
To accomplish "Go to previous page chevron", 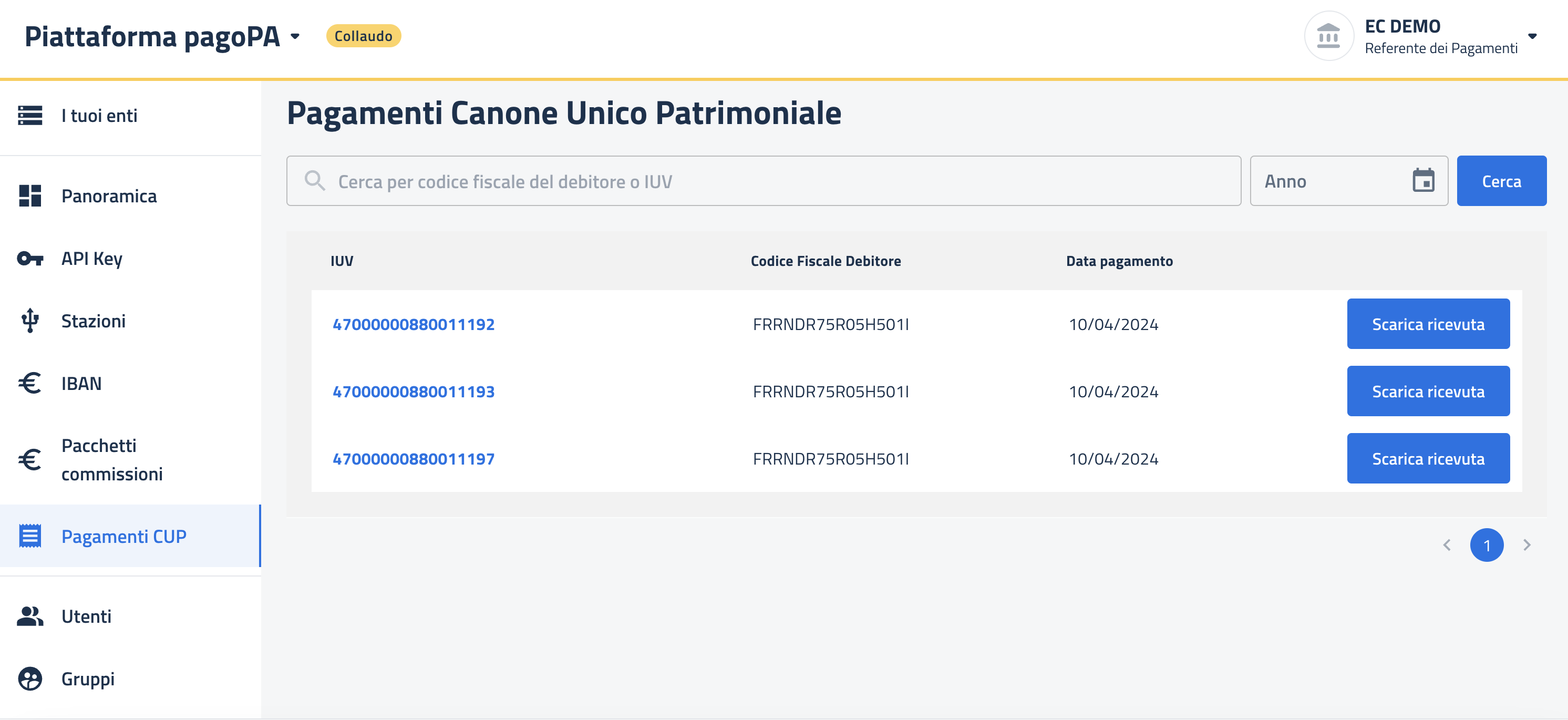I will pyautogui.click(x=1447, y=544).
